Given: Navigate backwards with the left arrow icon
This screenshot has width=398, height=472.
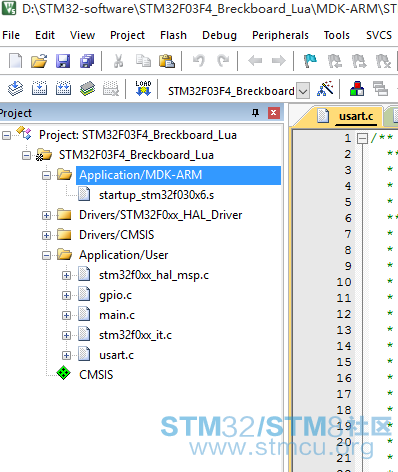Looking at the screenshot, I should (x=255, y=61).
